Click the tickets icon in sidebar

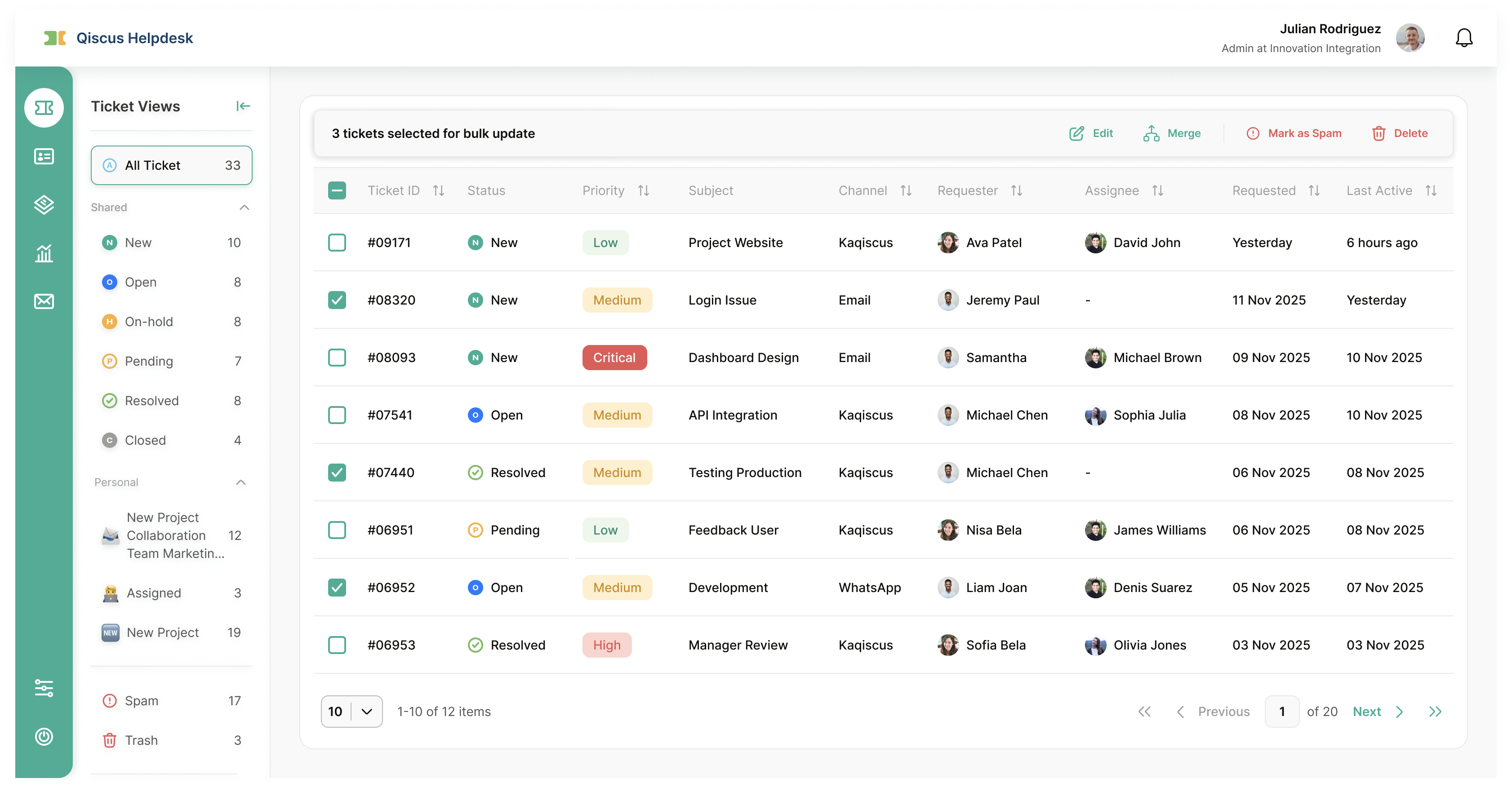click(44, 108)
